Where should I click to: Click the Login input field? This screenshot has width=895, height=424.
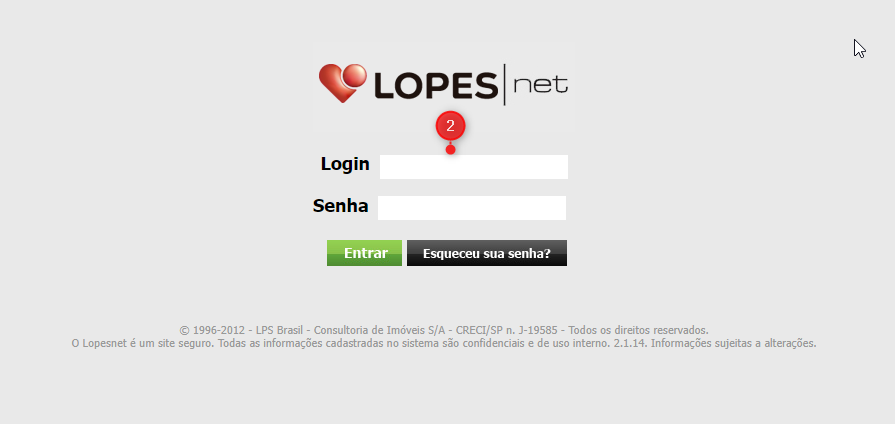474,167
